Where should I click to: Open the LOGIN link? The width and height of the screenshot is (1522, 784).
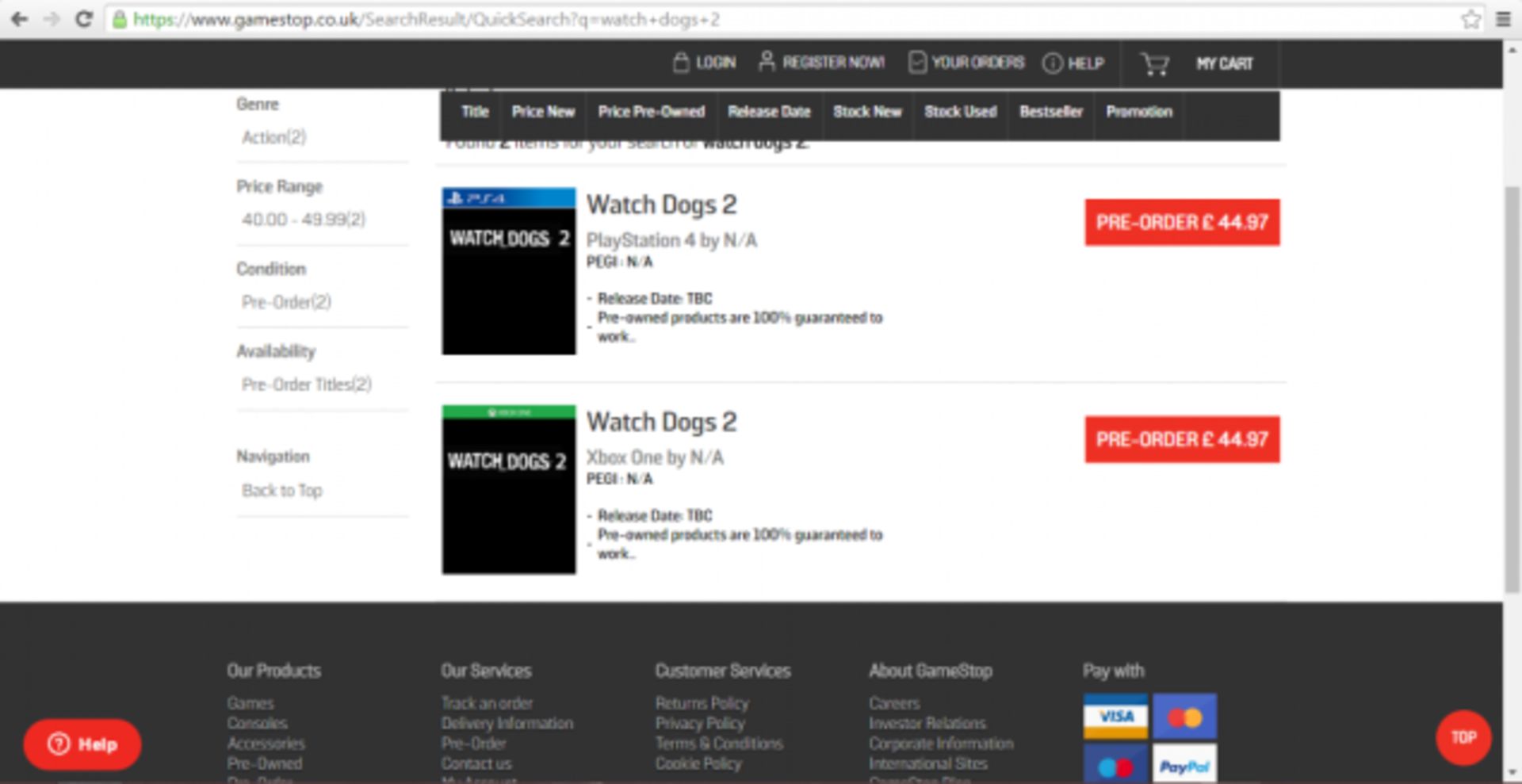[716, 63]
